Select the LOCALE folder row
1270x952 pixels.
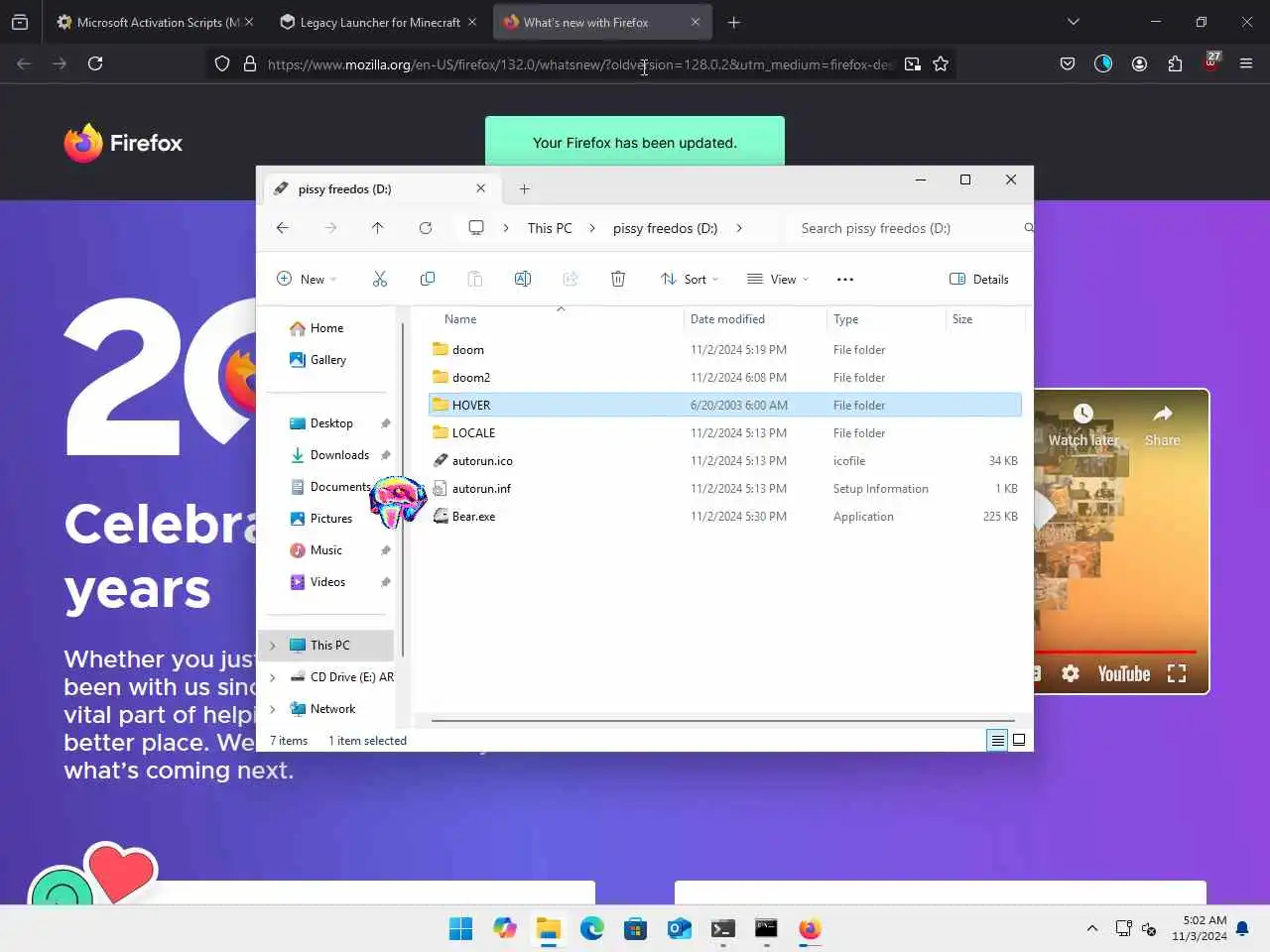click(724, 433)
